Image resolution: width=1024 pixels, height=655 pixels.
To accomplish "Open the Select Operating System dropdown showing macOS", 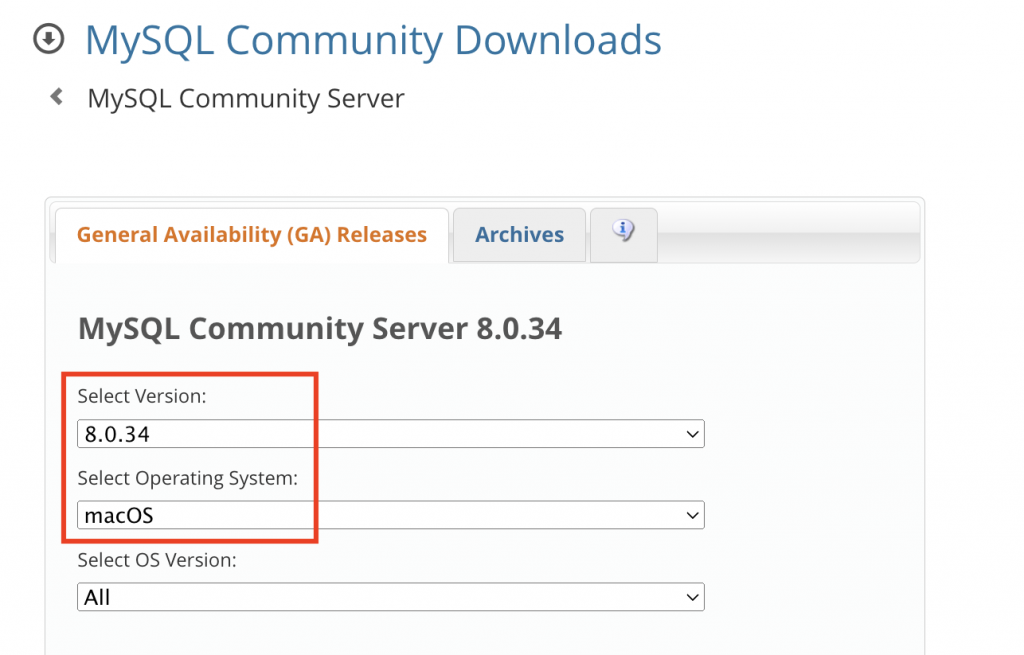I will pos(391,515).
